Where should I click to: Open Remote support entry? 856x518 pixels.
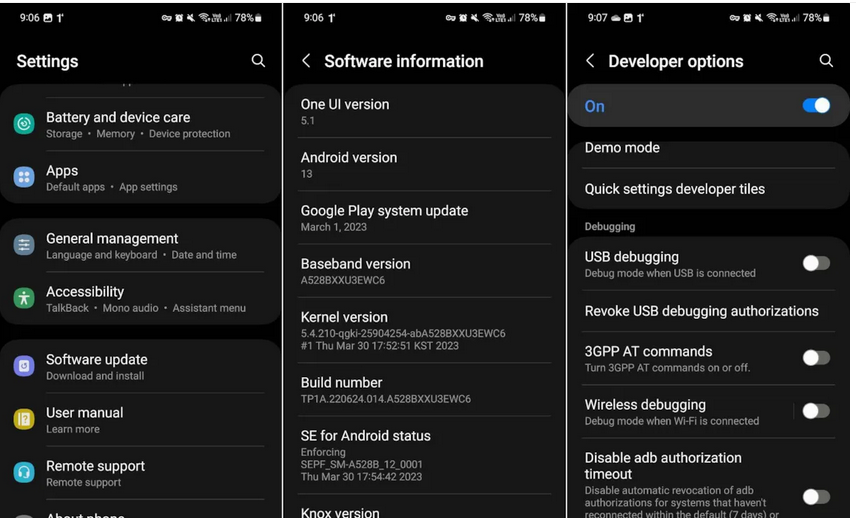click(x=140, y=473)
